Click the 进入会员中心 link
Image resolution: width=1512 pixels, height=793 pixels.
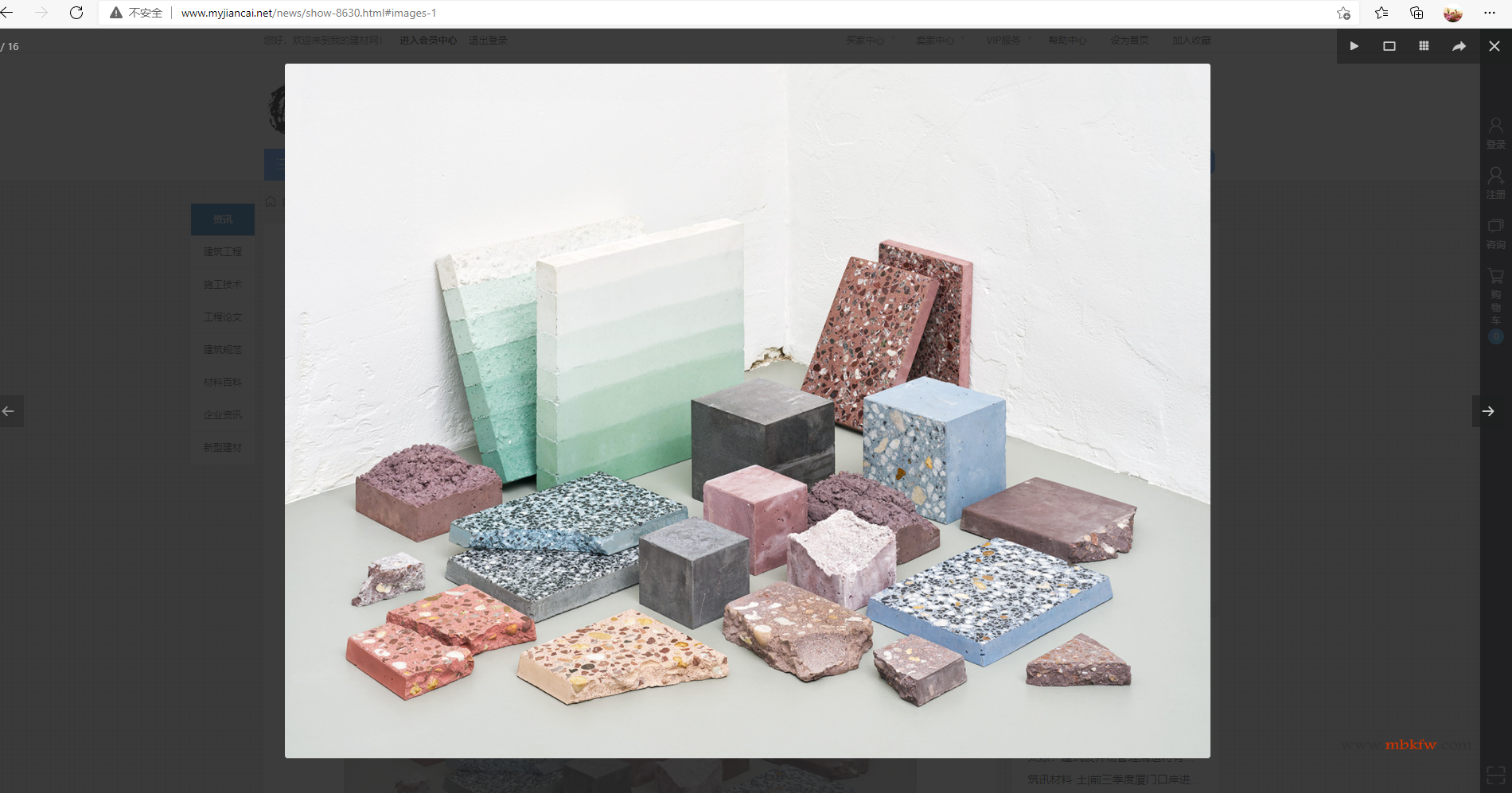point(427,41)
